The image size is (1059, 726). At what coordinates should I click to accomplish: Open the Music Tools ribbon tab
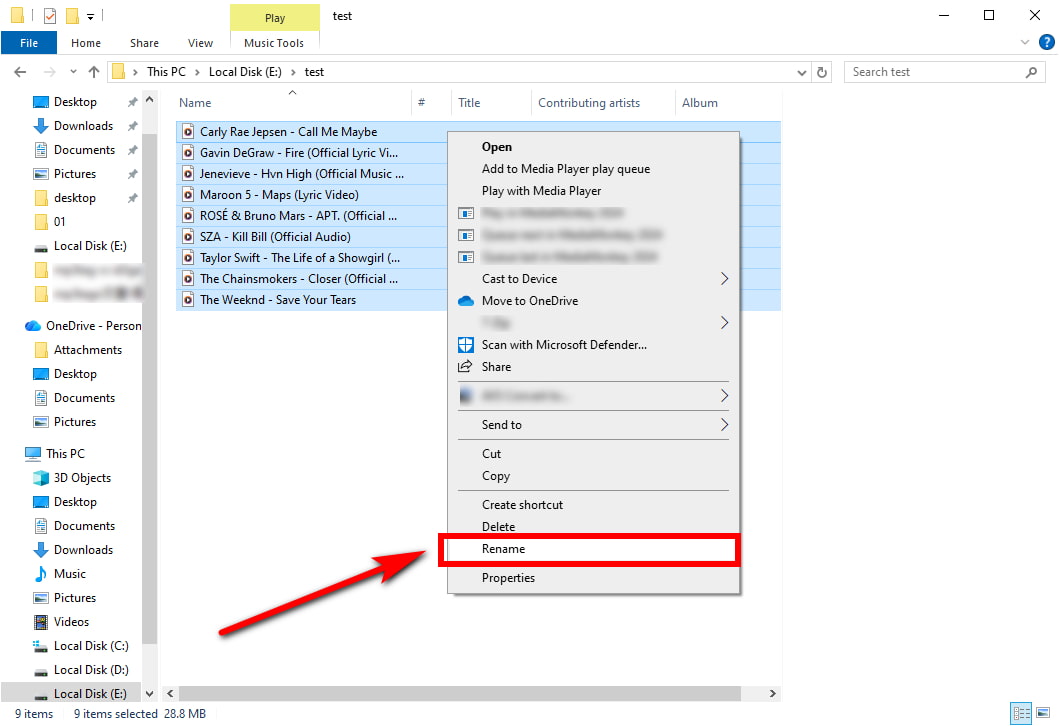pyautogui.click(x=274, y=43)
